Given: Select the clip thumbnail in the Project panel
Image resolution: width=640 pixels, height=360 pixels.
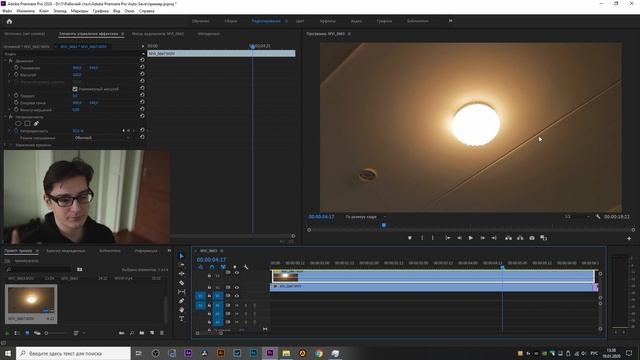Looking at the screenshot, I should click(x=31, y=300).
